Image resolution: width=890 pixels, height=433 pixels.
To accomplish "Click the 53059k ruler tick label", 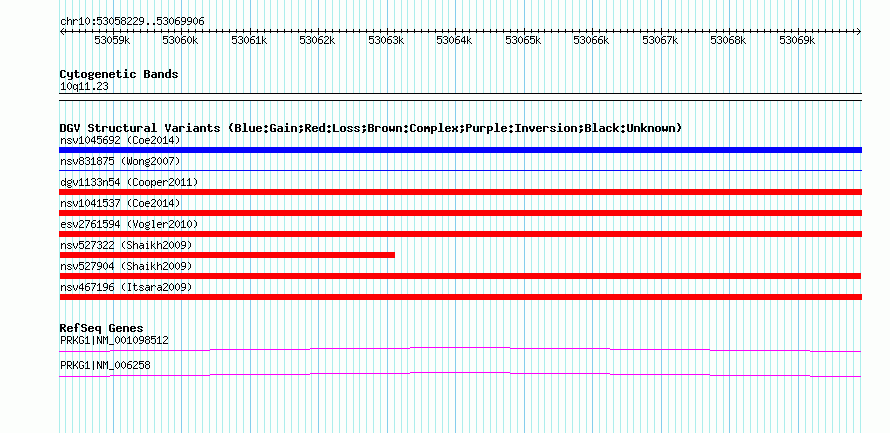I will (112, 40).
